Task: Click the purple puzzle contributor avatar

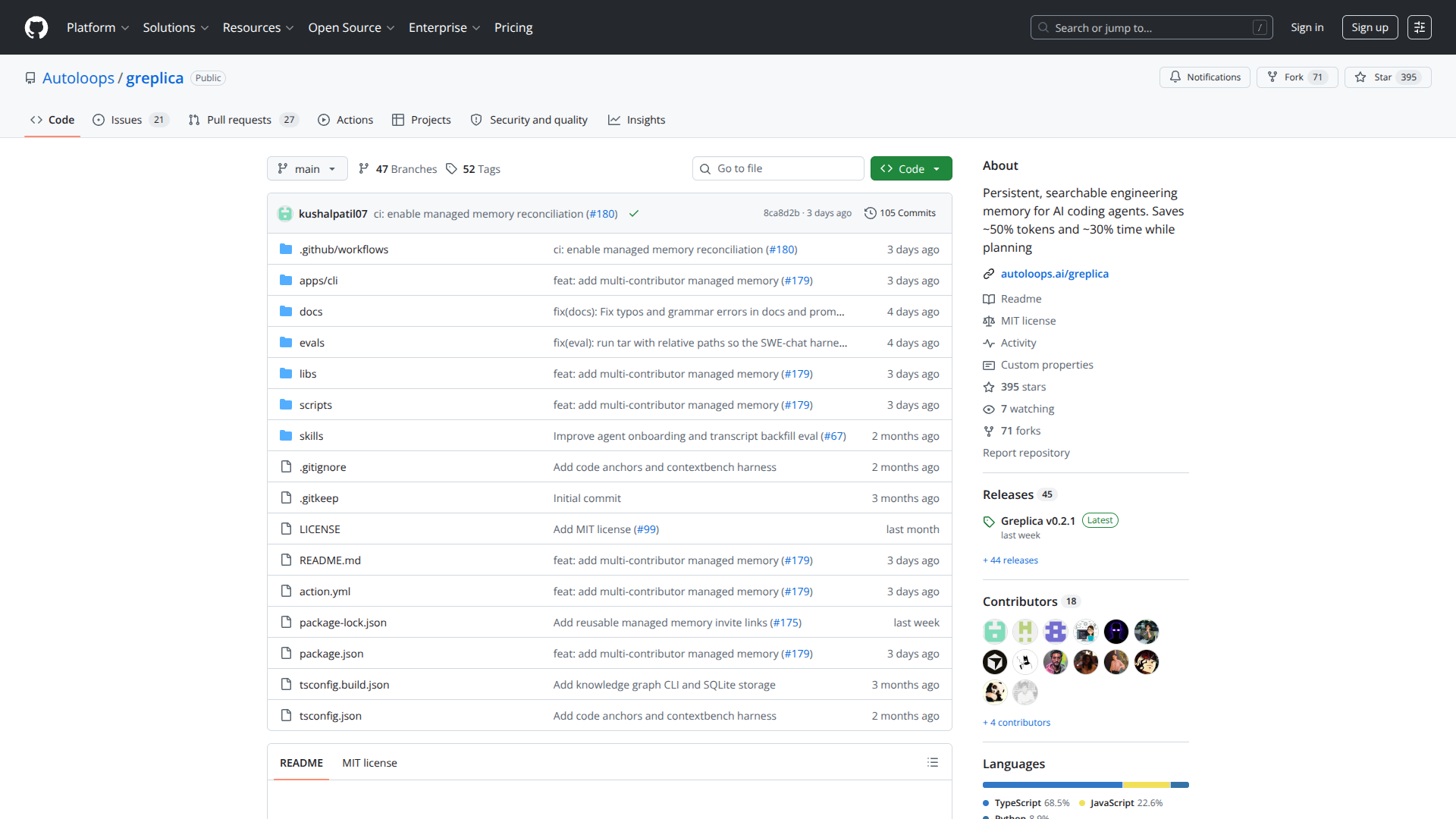Action: pos(1056,632)
